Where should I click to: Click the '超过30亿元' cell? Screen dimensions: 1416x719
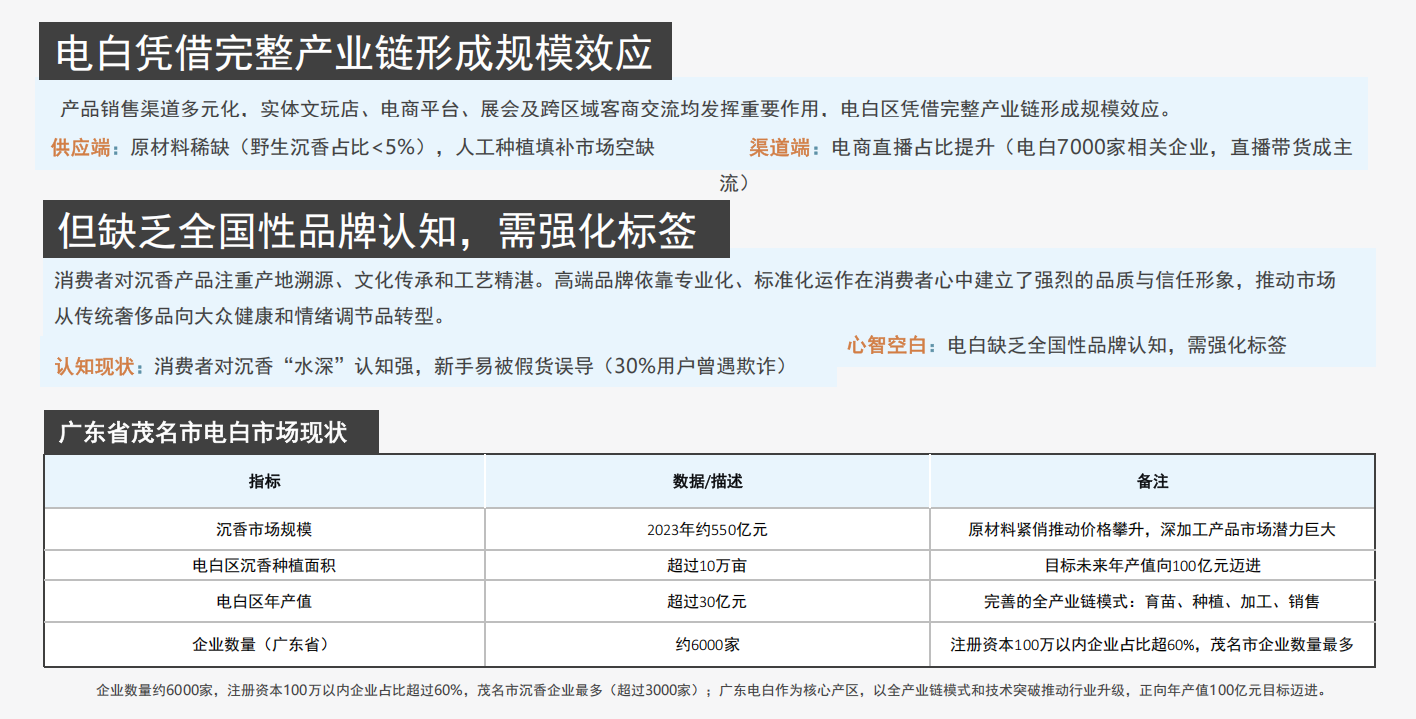click(708, 601)
